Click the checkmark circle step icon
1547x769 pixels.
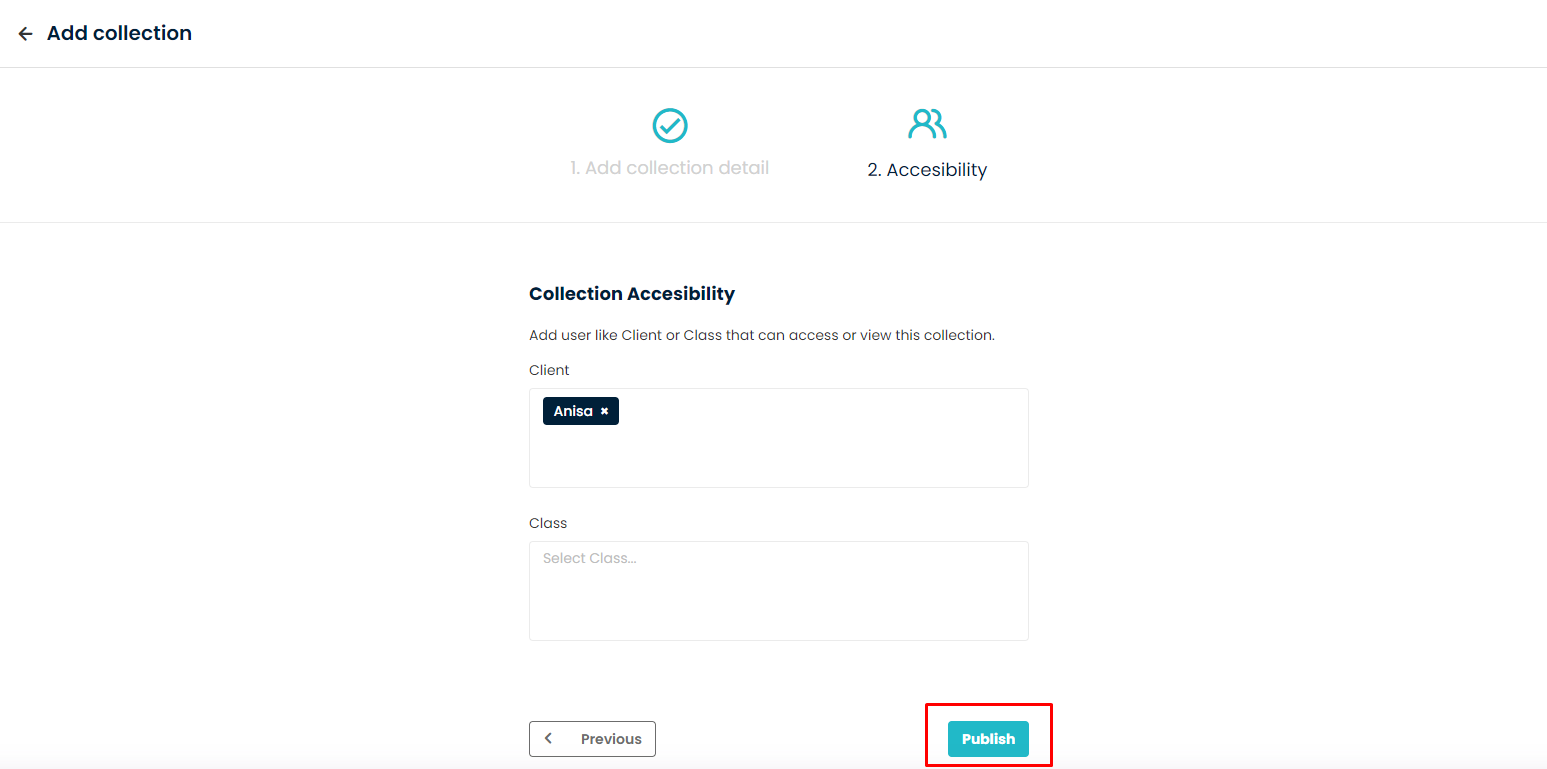670,126
